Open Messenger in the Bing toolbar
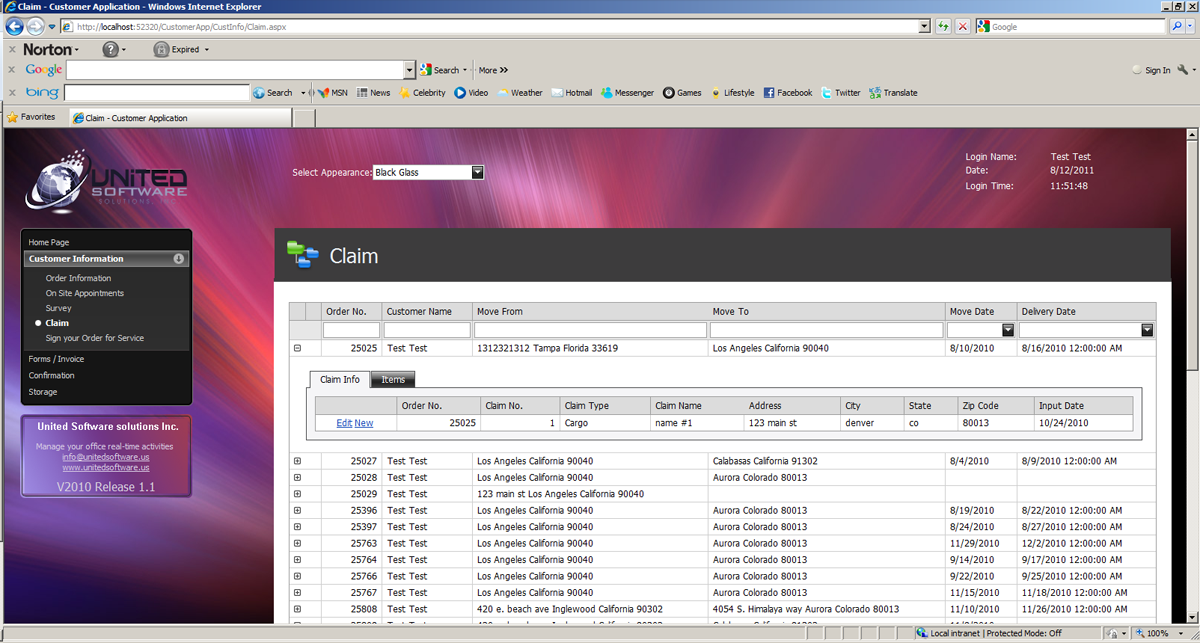 (627, 93)
